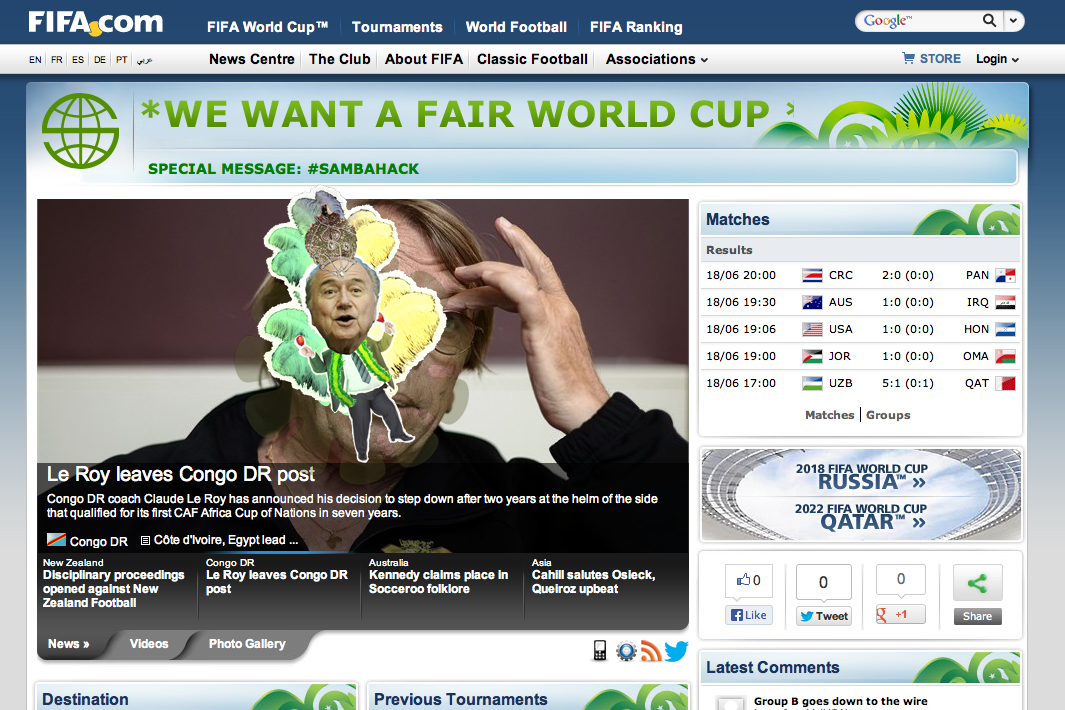Open the Le Roy leaves Congo DR post headline
Screen dimensions: 1065x710
[x=181, y=474]
